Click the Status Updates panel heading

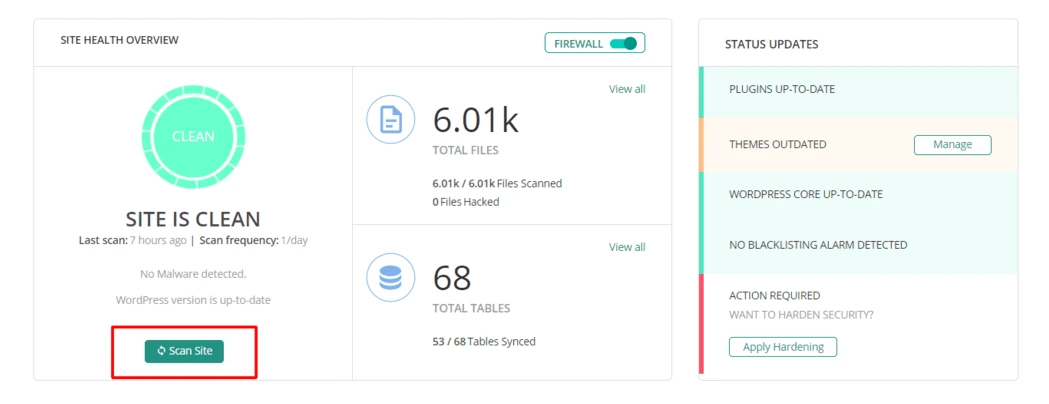point(771,45)
